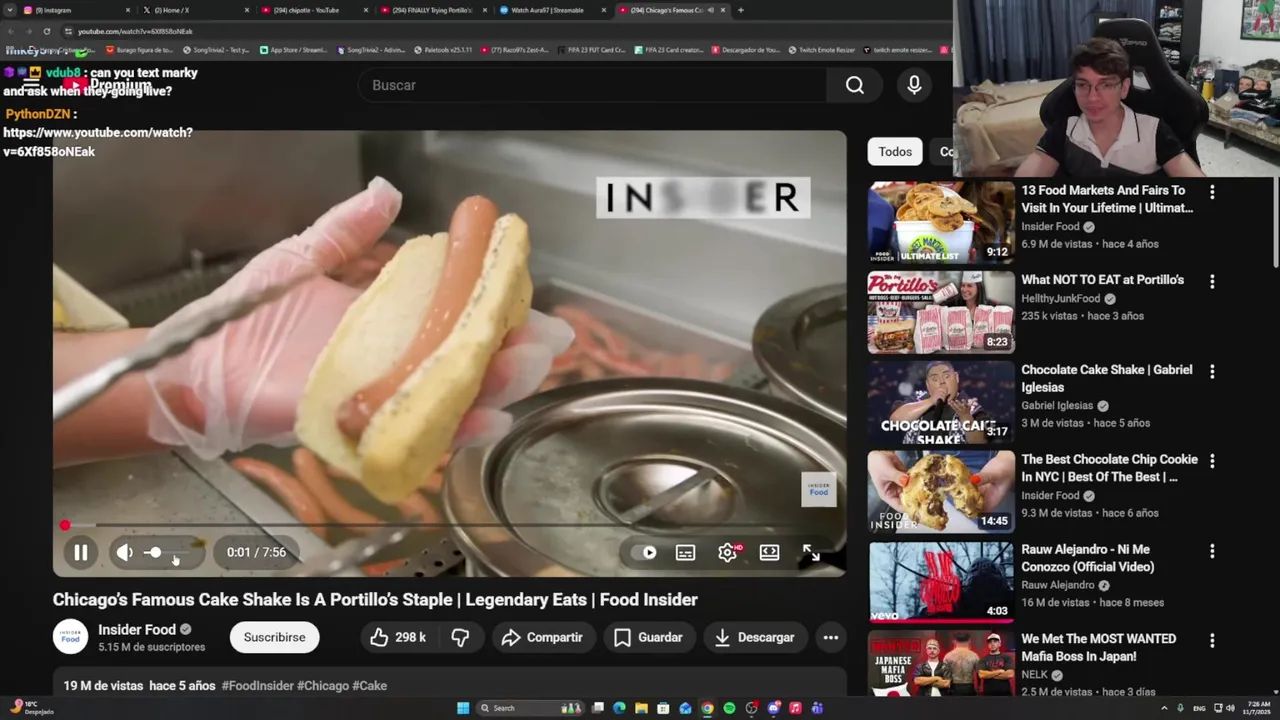Switch to theater mode view
The width and height of the screenshot is (1280, 720).
pyautogui.click(x=769, y=552)
